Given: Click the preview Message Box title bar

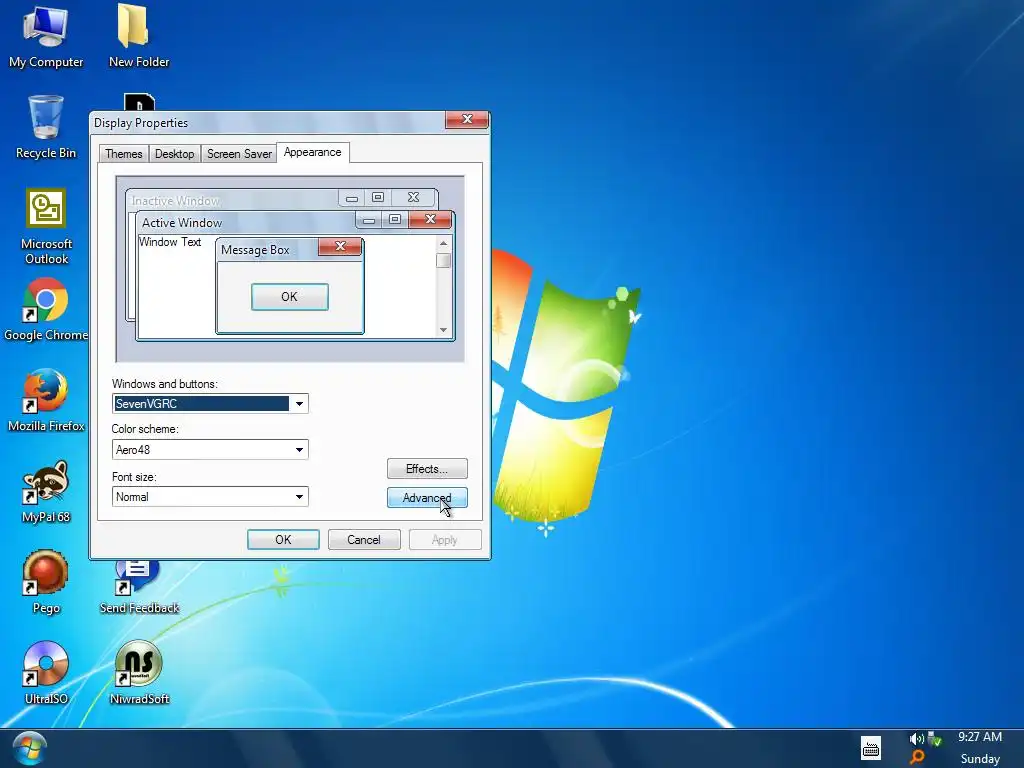Looking at the screenshot, I should pyautogui.click(x=268, y=249).
